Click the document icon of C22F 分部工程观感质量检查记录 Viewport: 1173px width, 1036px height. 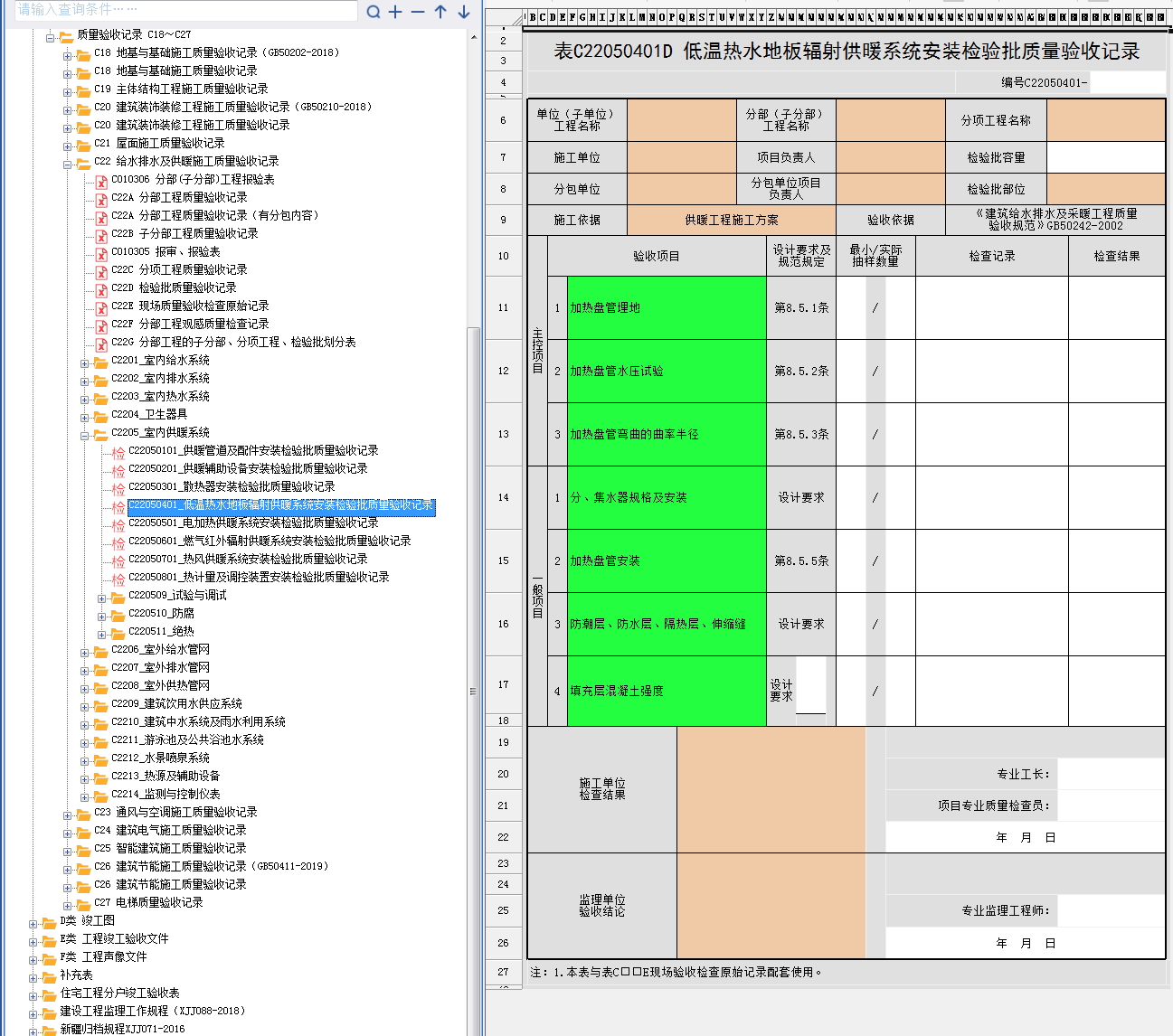pyautogui.click(x=101, y=325)
